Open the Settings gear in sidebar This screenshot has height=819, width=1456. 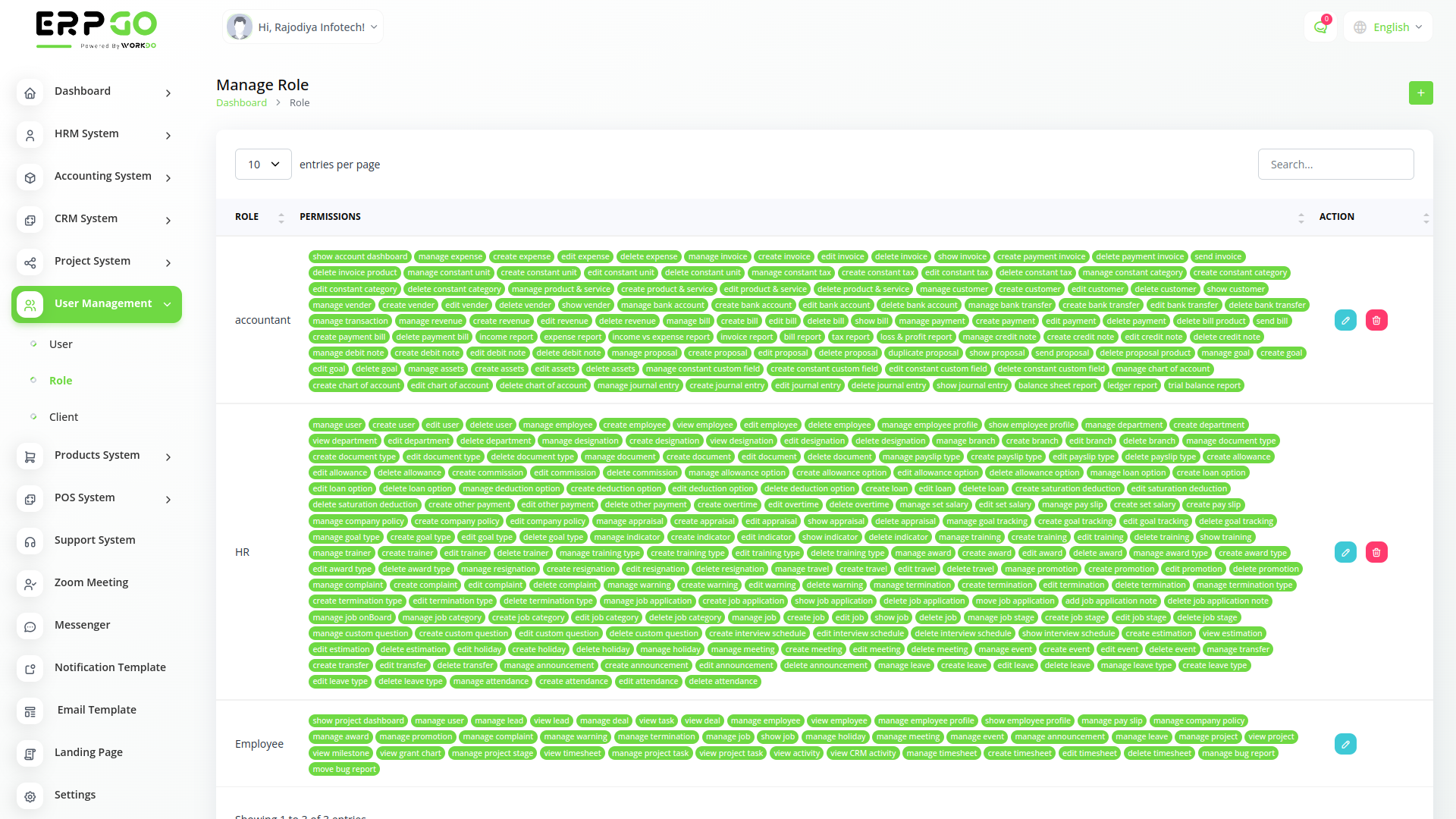[30, 796]
